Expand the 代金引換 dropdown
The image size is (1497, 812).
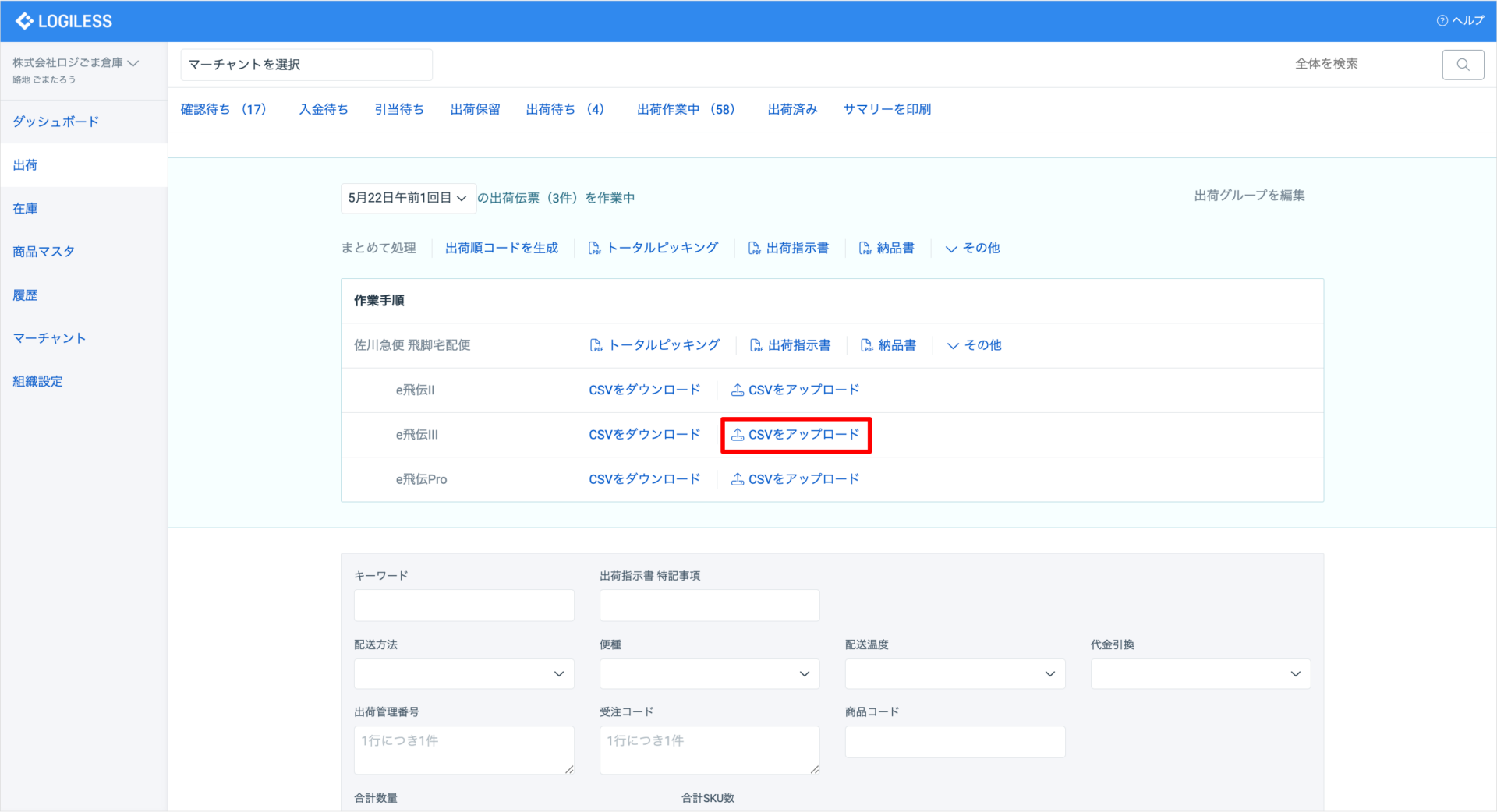click(x=1200, y=674)
